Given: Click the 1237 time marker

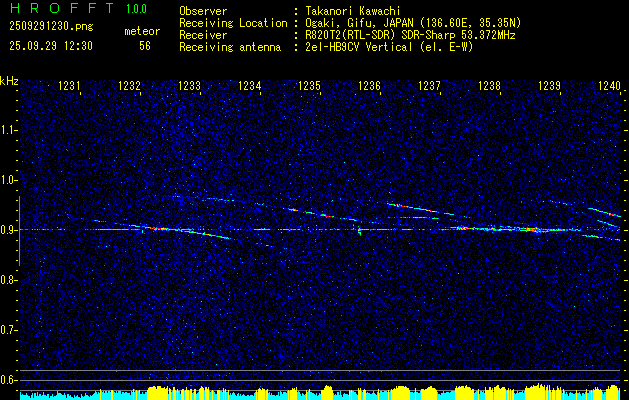Looking at the screenshot, I should [x=430, y=86].
